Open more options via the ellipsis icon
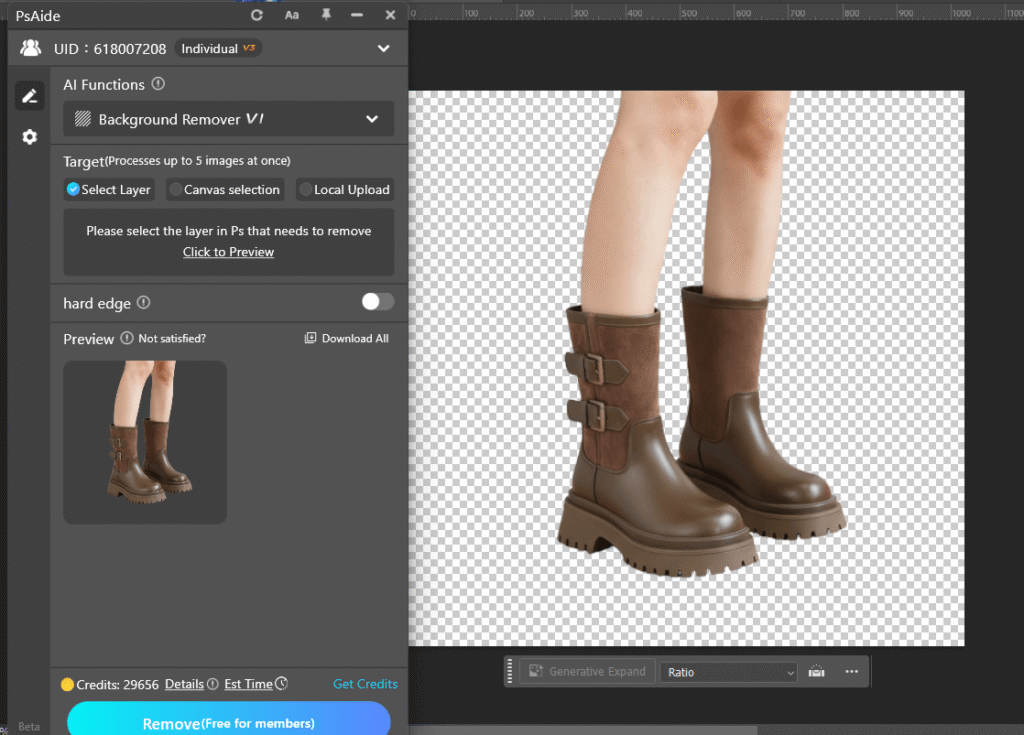This screenshot has height=735, width=1024. 852,671
